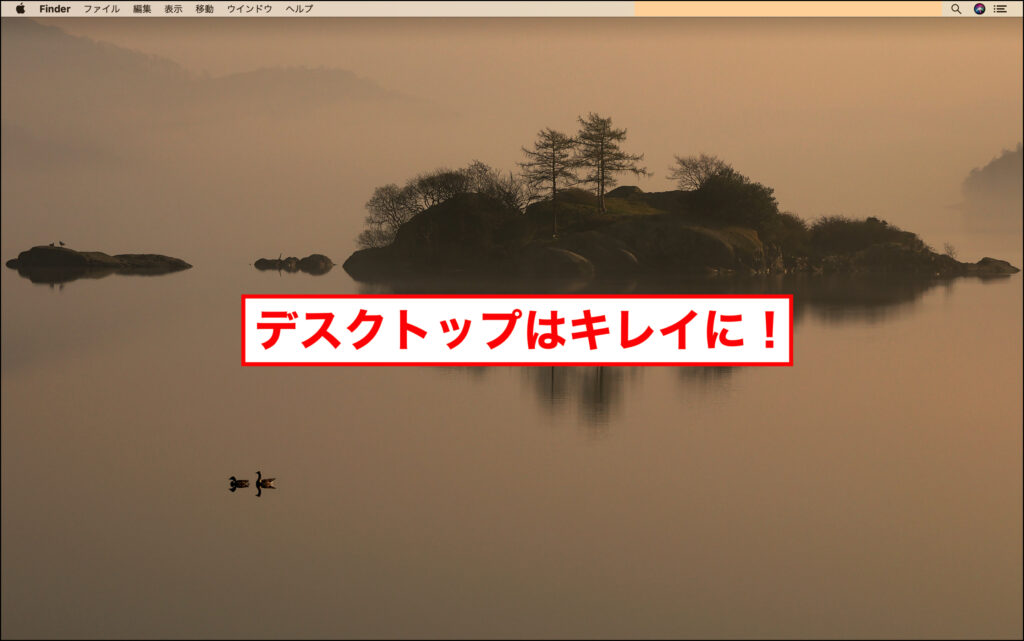Open the Apple menu
The image size is (1024, 641).
[x=20, y=8]
